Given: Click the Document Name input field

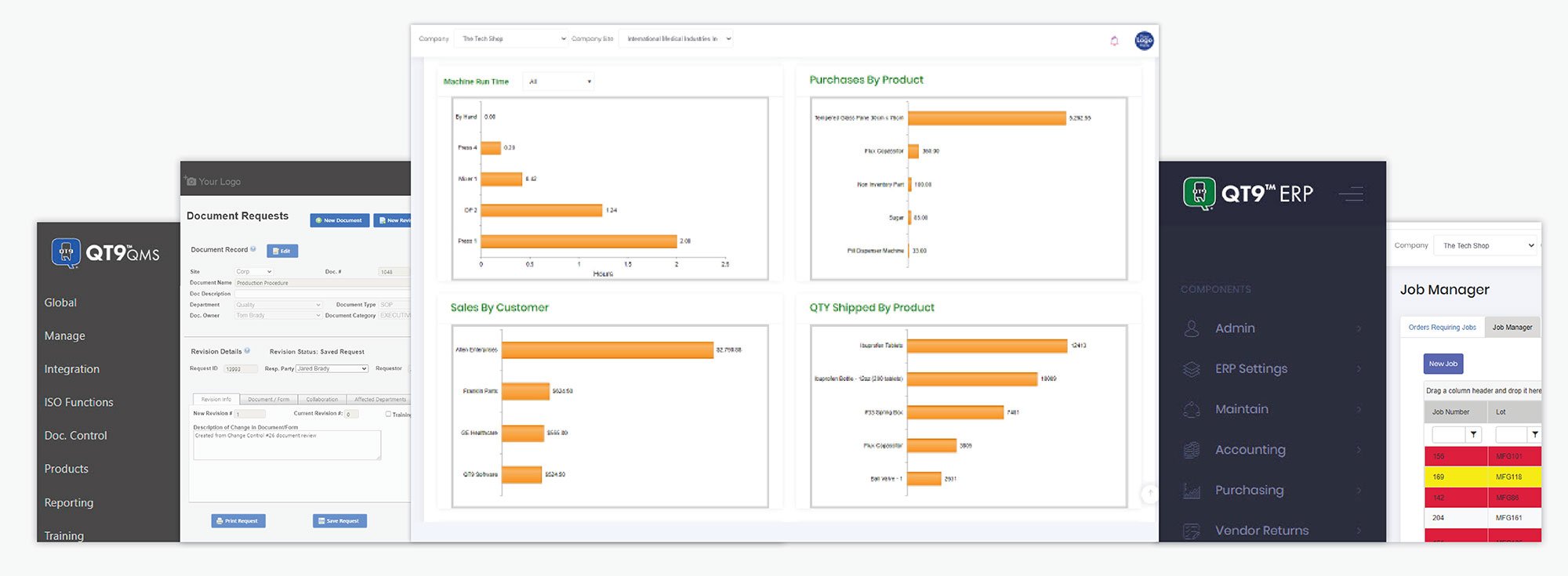Looking at the screenshot, I should click(322, 283).
